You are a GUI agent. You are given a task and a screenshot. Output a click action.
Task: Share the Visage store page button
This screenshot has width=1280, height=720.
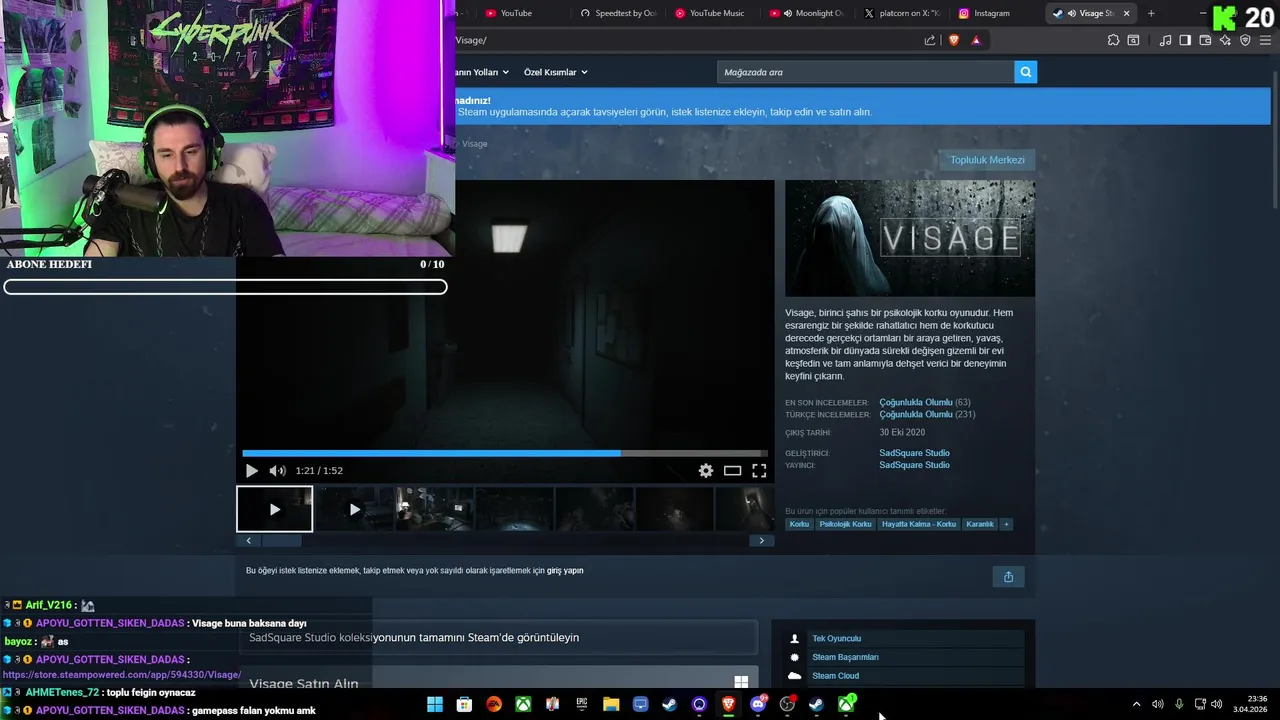(1008, 576)
